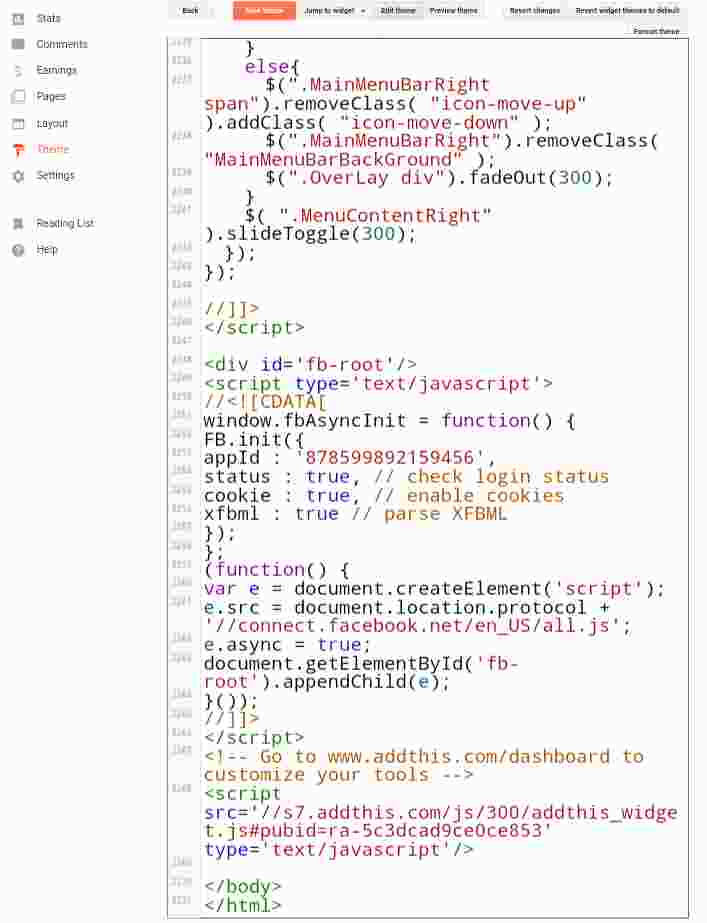The width and height of the screenshot is (707, 923).
Task: Click the ").slideToggle(300);" code line
Action: tap(310, 234)
